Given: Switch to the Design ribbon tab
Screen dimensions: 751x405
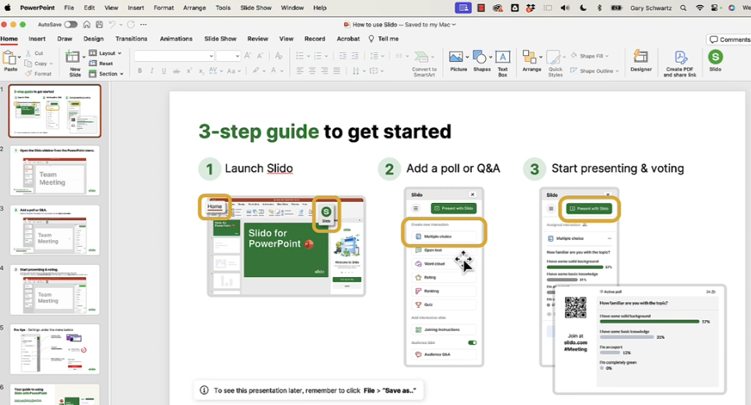Looking at the screenshot, I should [x=93, y=39].
